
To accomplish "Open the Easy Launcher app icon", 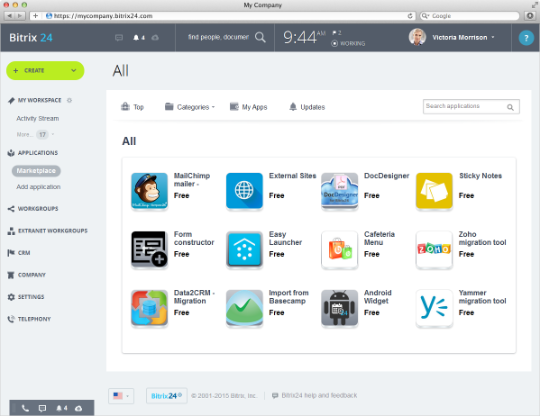I will click(244, 250).
